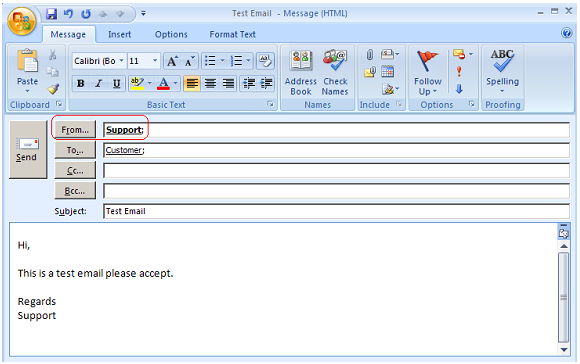Viewport: 580px width, 364px height.
Task: Click the message body vertical scrollbar
Action: point(563,297)
